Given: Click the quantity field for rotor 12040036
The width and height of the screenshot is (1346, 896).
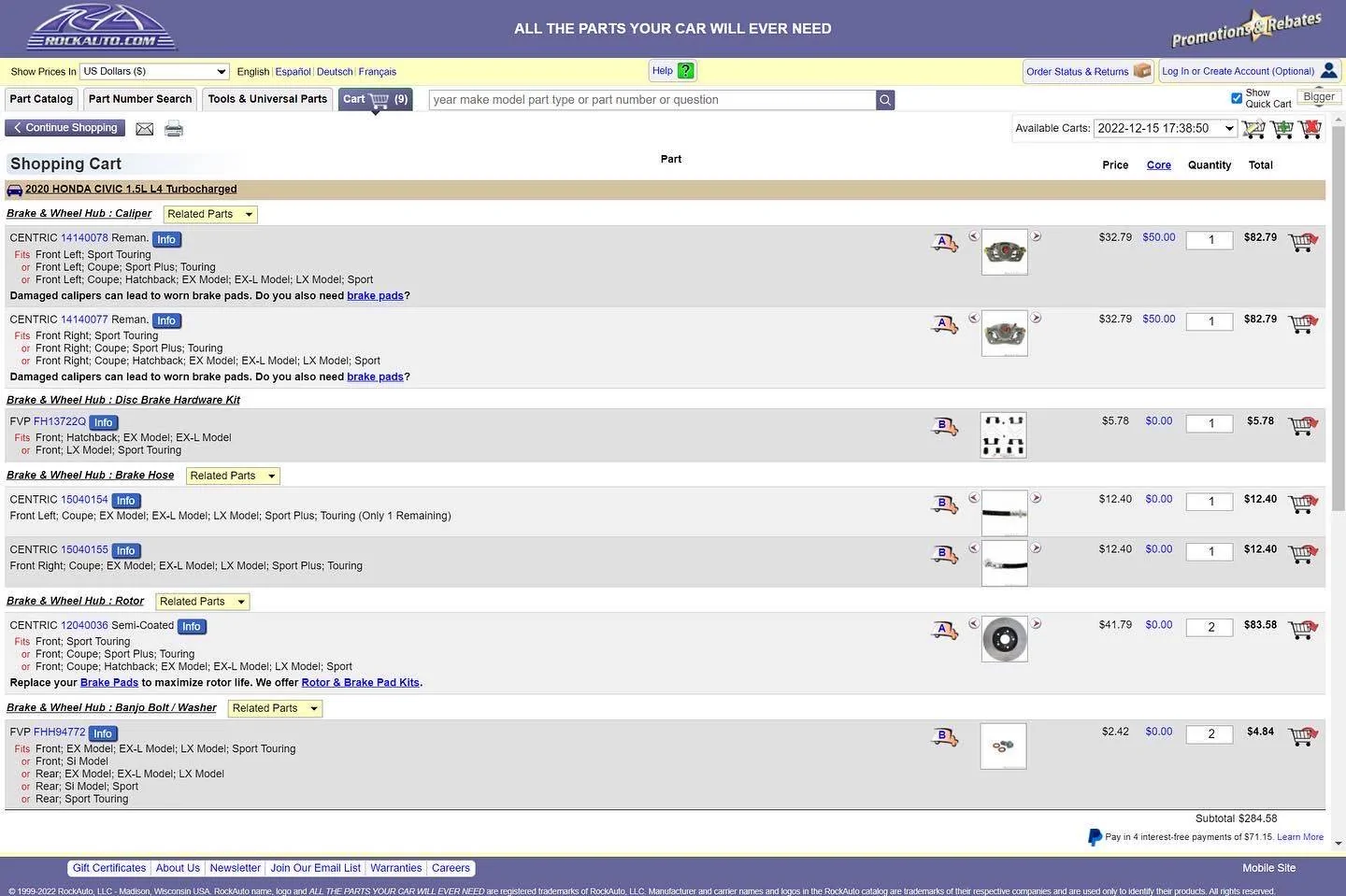Looking at the screenshot, I should (1210, 628).
